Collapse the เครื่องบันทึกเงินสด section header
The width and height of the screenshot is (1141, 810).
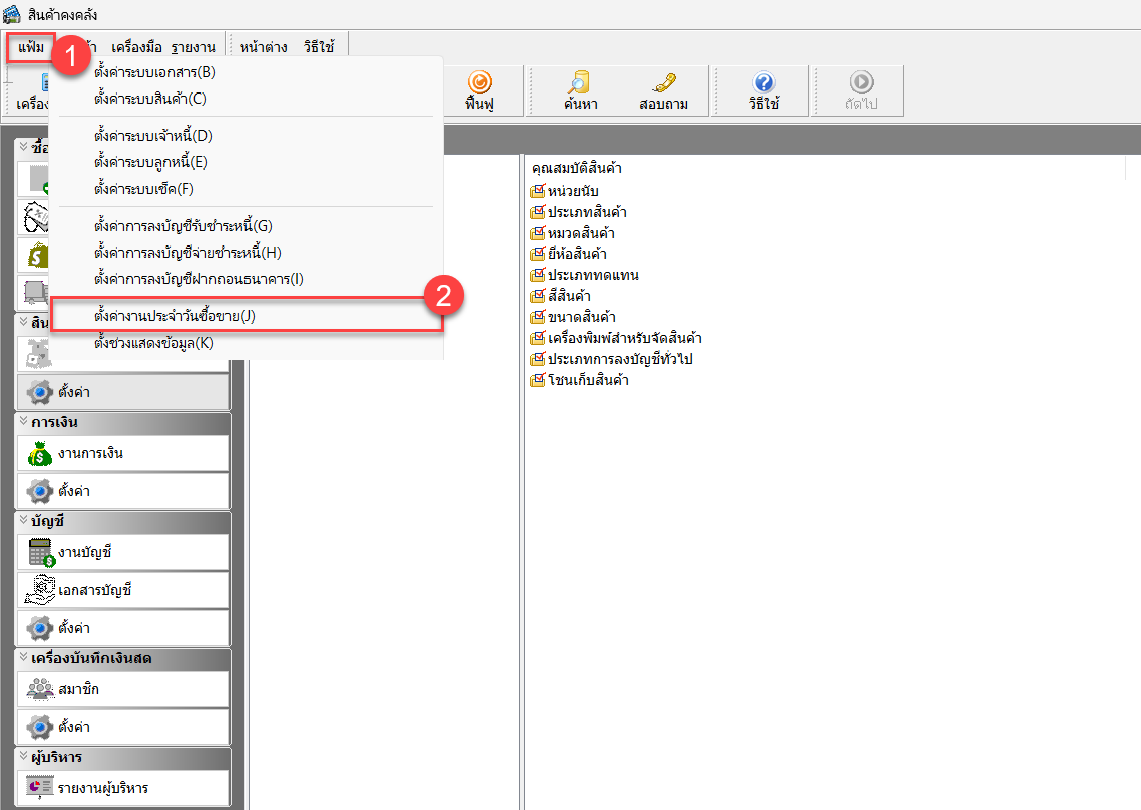(23, 658)
